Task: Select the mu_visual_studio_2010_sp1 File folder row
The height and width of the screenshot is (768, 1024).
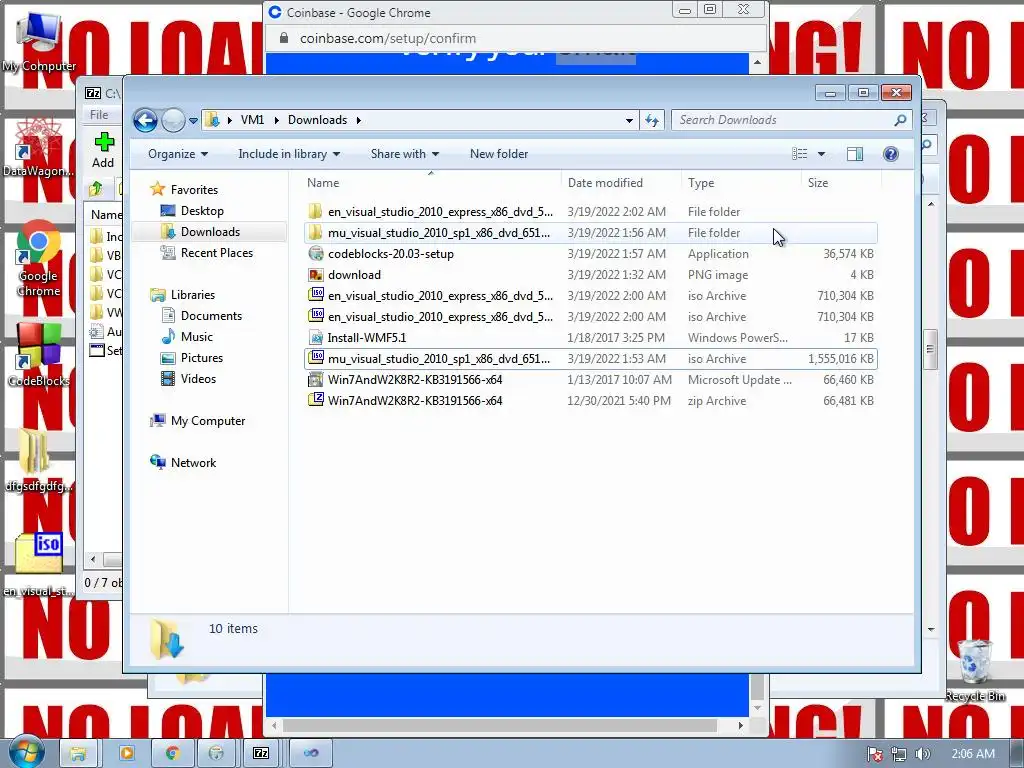Action: click(590, 233)
